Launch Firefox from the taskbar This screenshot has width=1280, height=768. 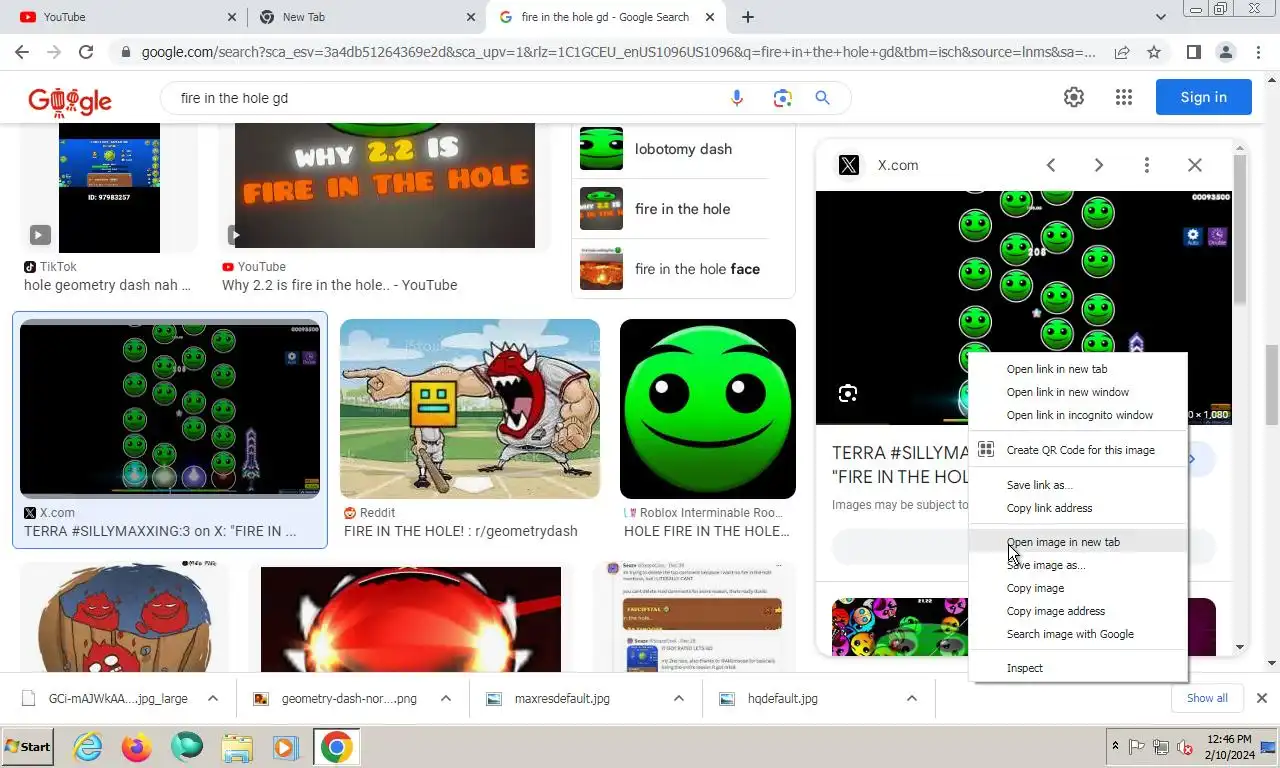point(137,747)
